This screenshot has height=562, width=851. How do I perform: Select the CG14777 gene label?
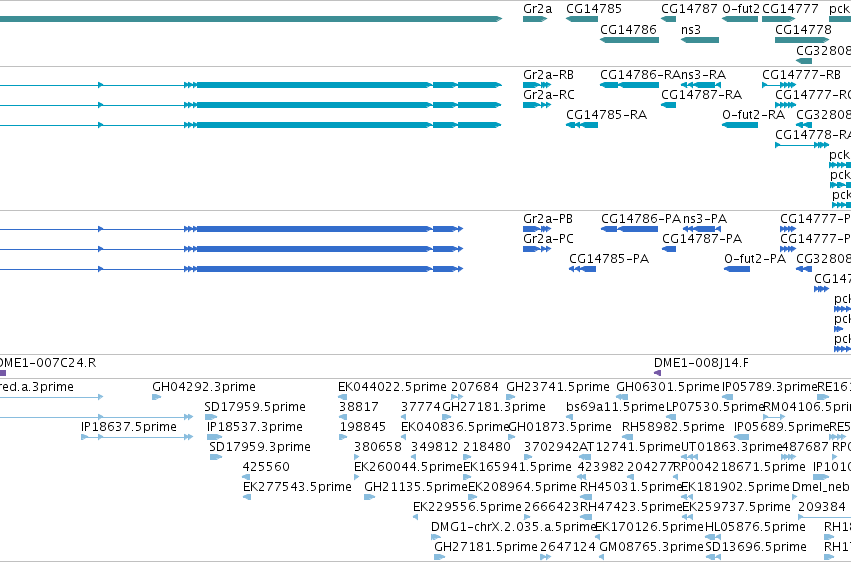790,9
